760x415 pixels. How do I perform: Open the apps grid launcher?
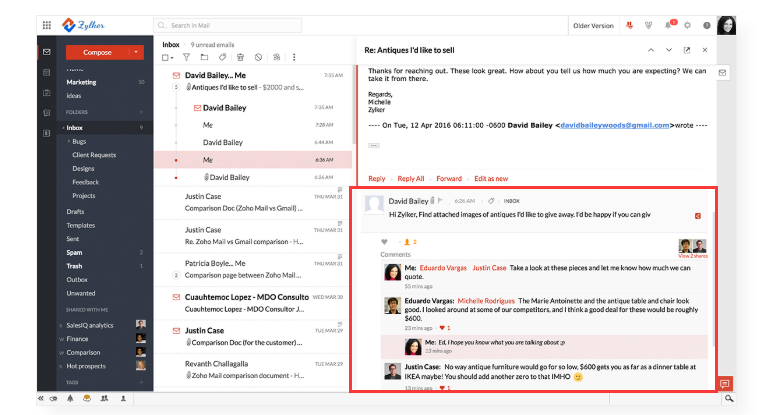click(47, 24)
